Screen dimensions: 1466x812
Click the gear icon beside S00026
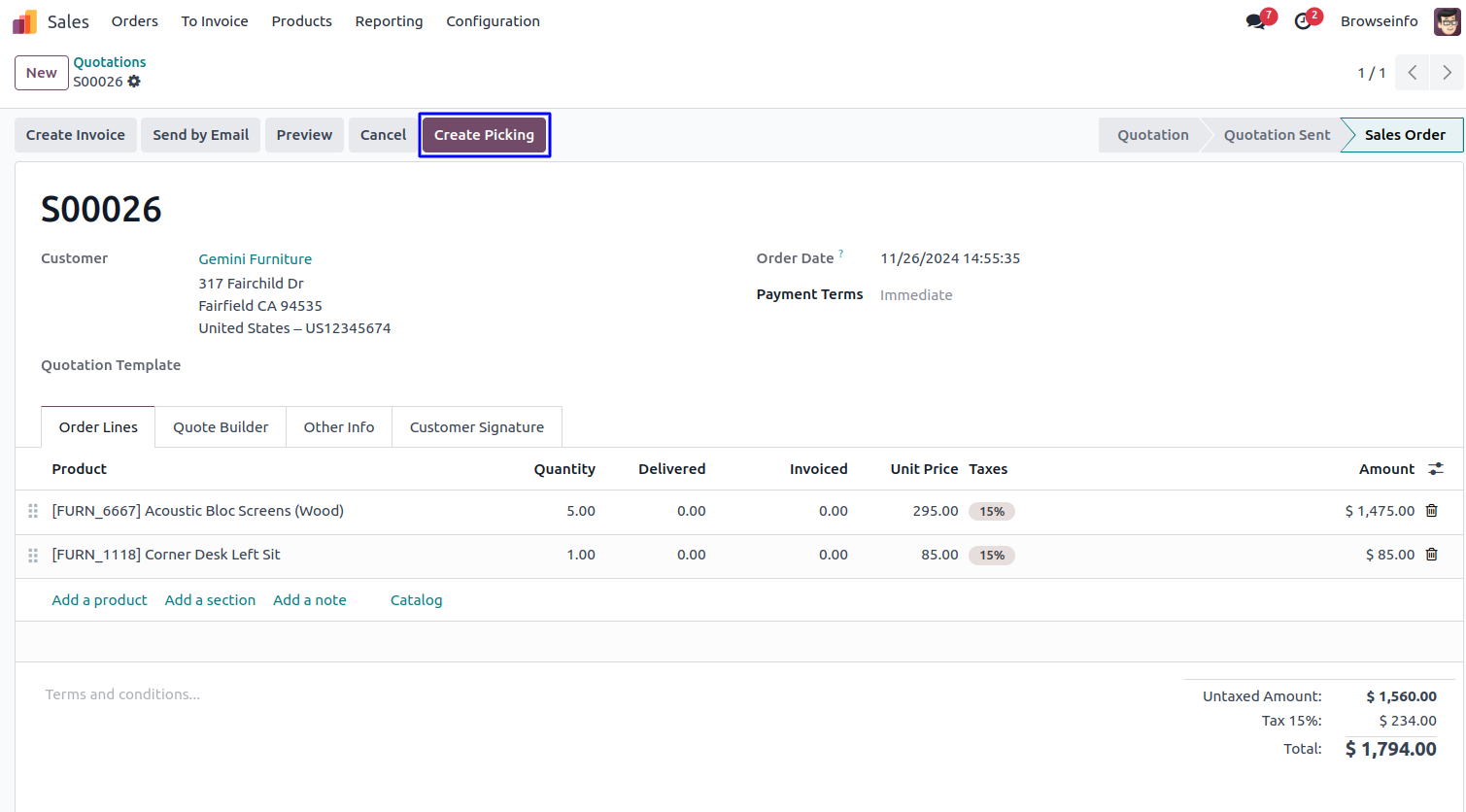click(x=134, y=82)
